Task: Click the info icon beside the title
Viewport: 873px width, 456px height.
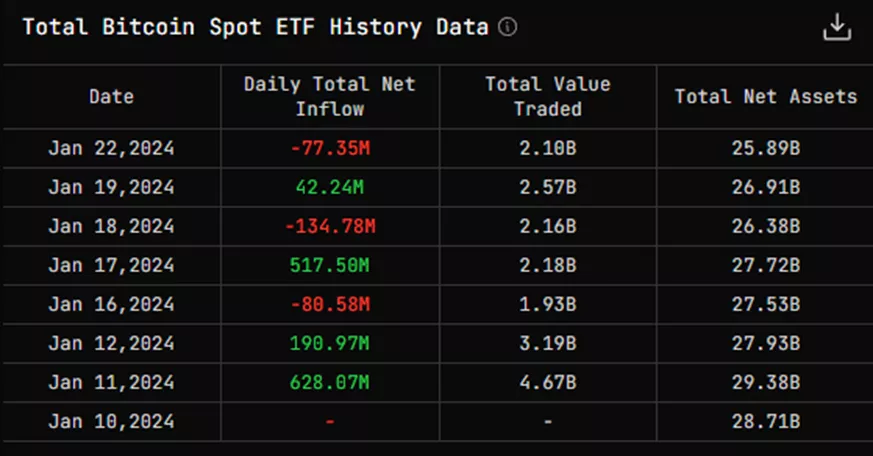Action: coord(508,27)
